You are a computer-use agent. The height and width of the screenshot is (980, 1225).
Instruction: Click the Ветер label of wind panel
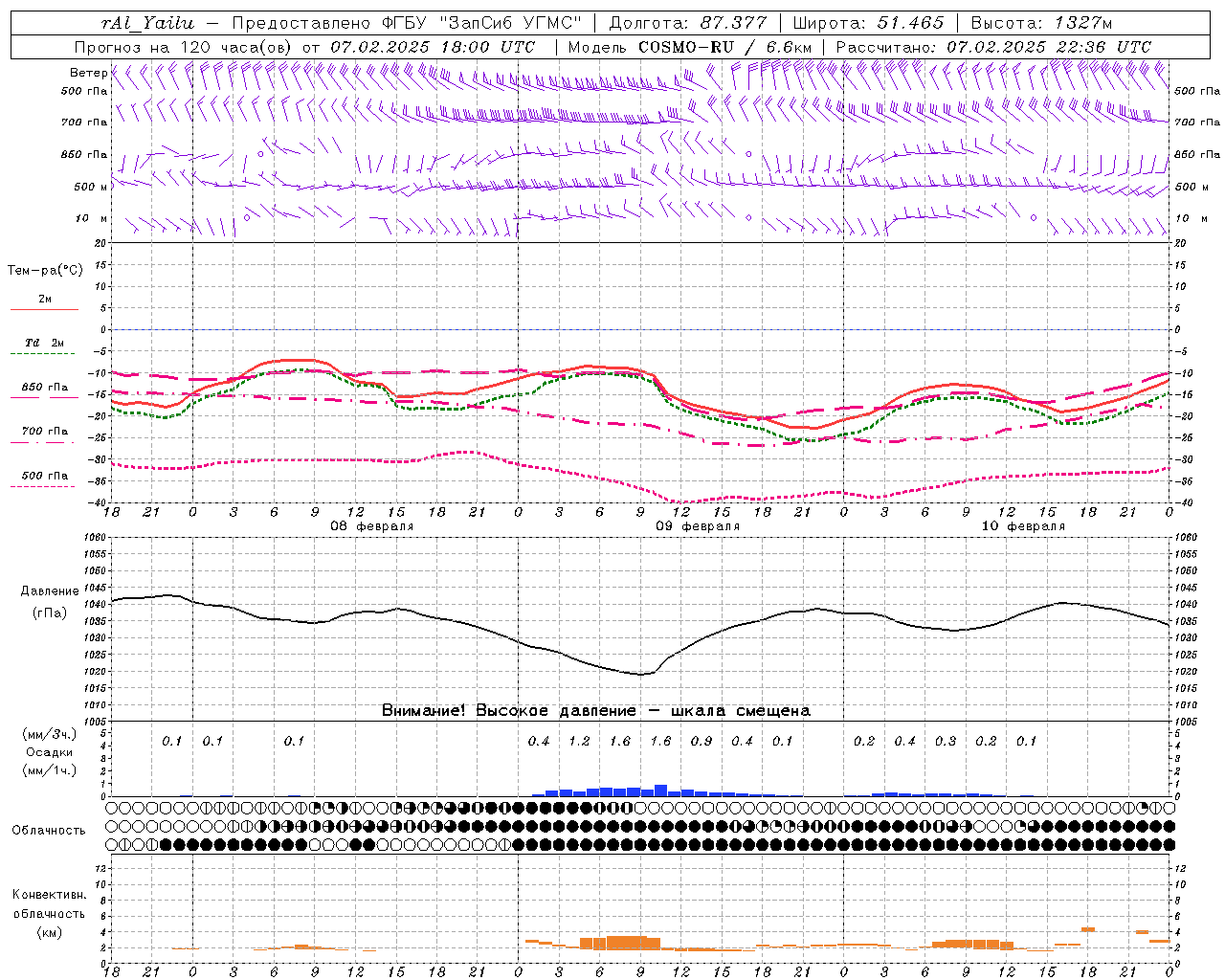(88, 73)
